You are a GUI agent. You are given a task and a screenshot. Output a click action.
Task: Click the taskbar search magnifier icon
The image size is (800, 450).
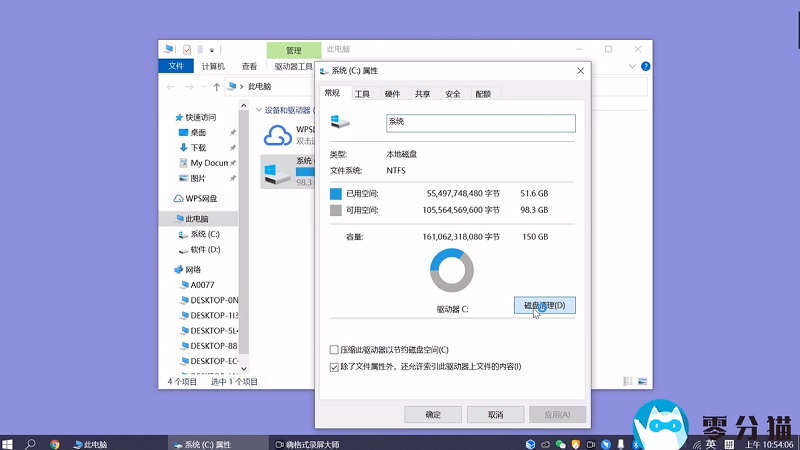click(x=31, y=443)
